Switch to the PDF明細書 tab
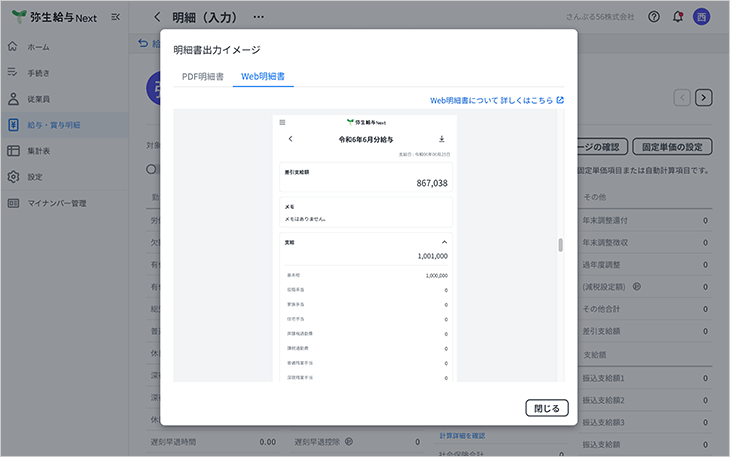The height and width of the screenshot is (457, 730). (x=203, y=76)
